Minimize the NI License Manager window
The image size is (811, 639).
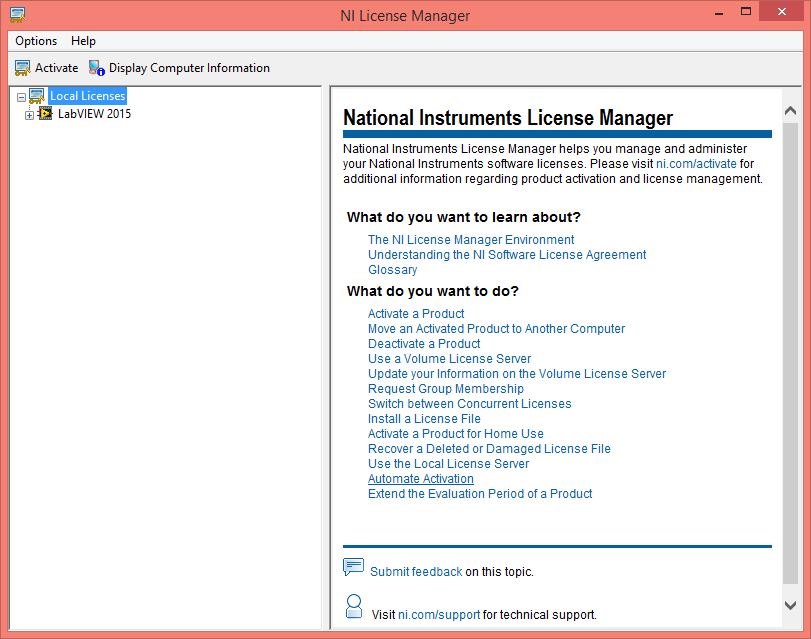[x=718, y=12]
